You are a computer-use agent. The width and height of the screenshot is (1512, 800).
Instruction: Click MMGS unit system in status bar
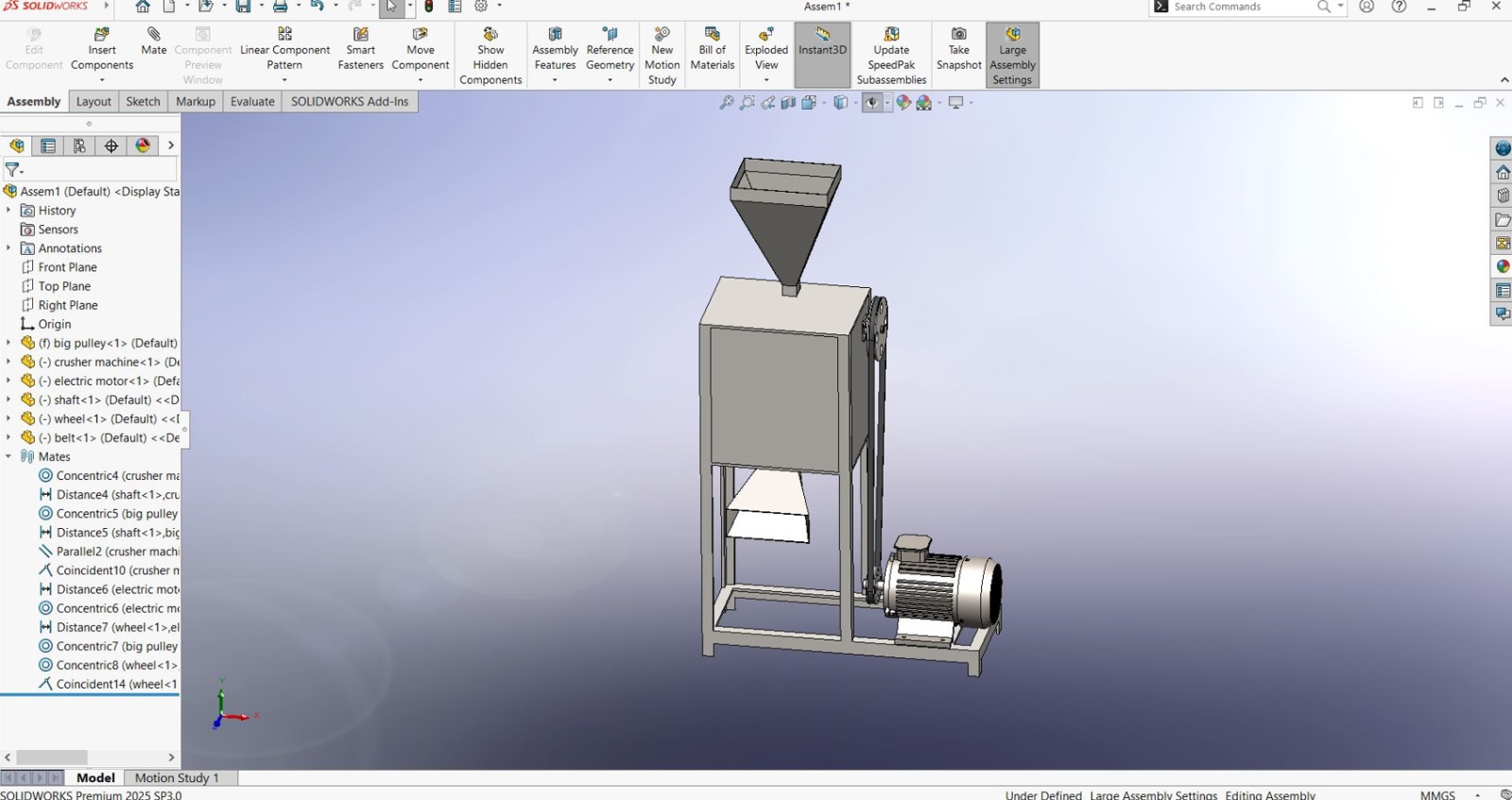tap(1437, 794)
